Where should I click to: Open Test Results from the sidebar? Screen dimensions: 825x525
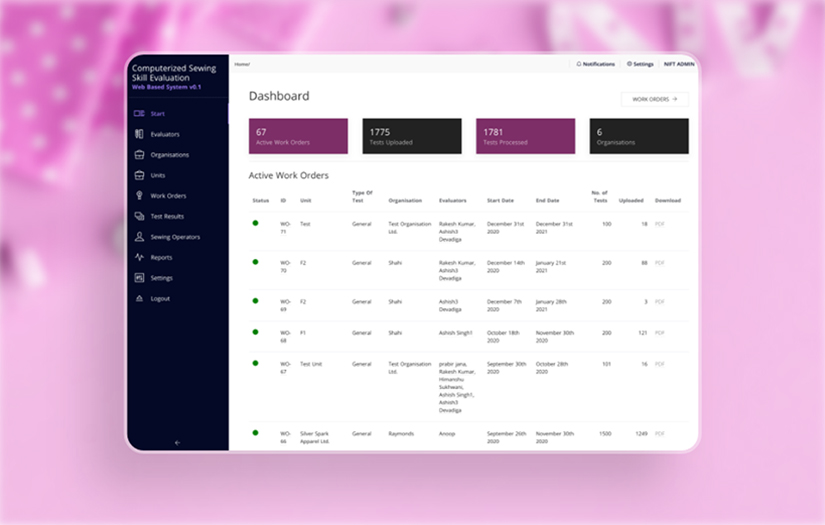[x=167, y=216]
